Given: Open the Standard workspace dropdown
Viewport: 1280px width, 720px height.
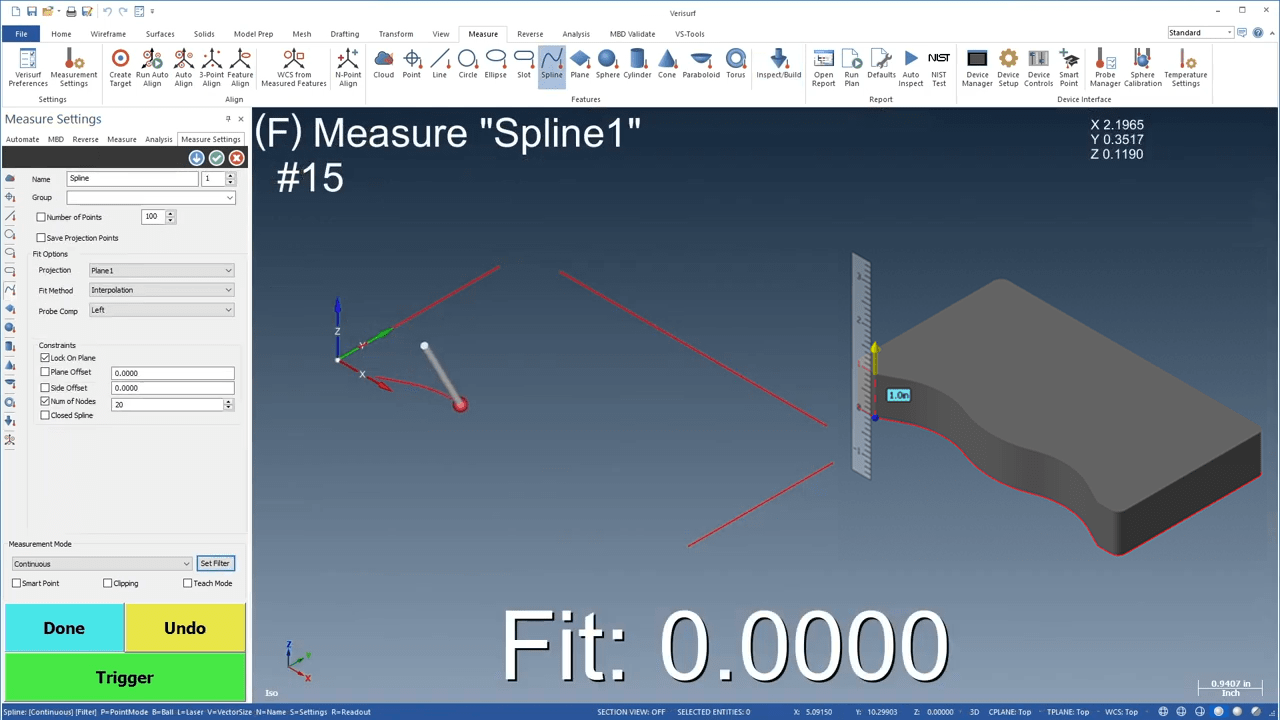Looking at the screenshot, I should click(1200, 33).
